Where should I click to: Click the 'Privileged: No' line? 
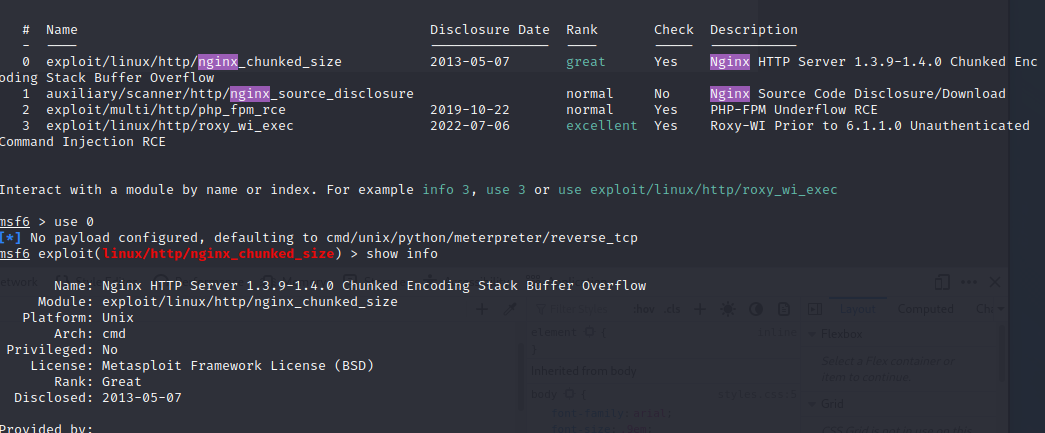coord(62,350)
